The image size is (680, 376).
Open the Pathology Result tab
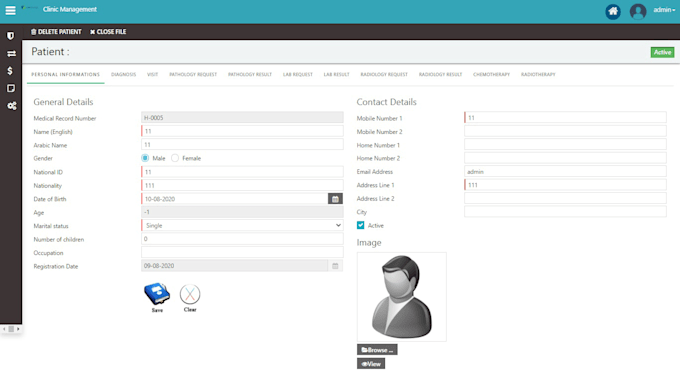(250, 75)
